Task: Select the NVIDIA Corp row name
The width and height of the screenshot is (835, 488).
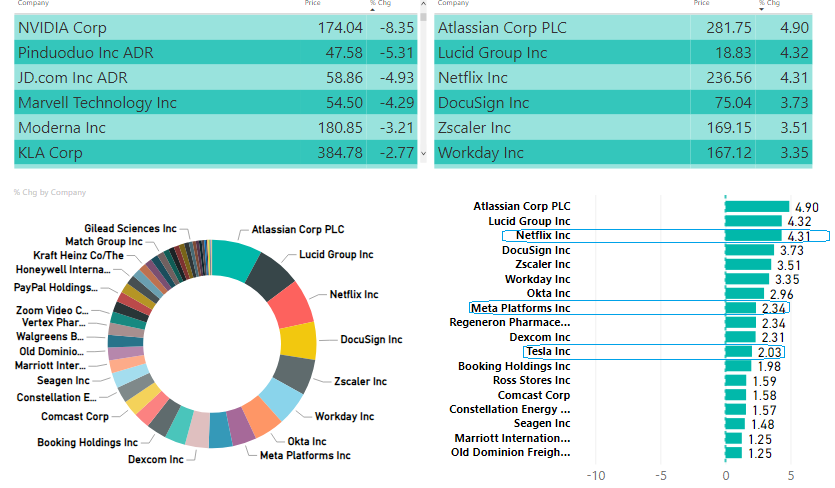Action: [62, 28]
